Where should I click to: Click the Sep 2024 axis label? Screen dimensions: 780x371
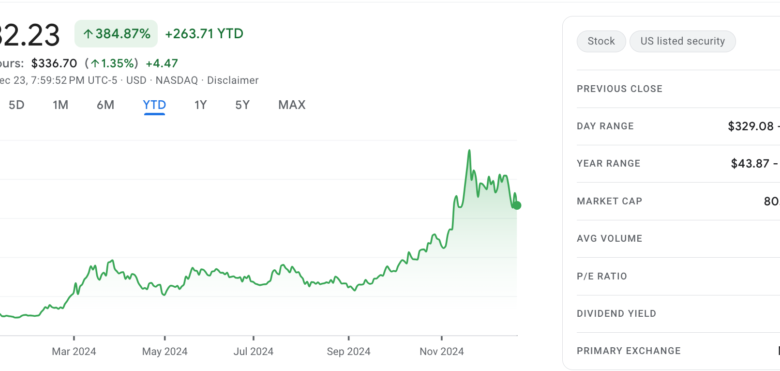(x=349, y=352)
